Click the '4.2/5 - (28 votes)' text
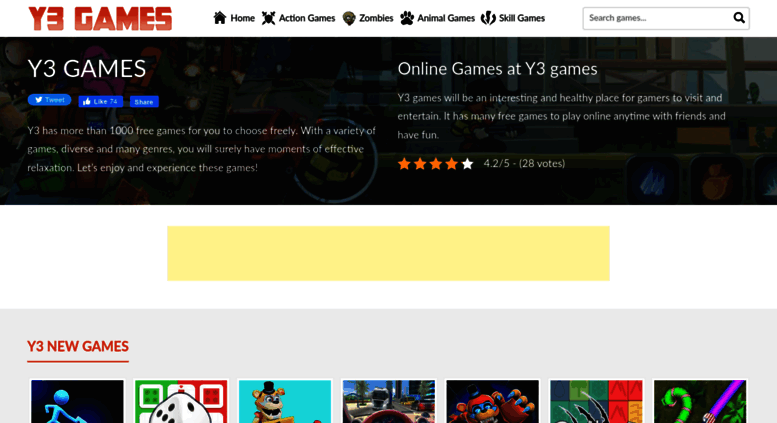The height and width of the screenshot is (423, 777). (524, 163)
